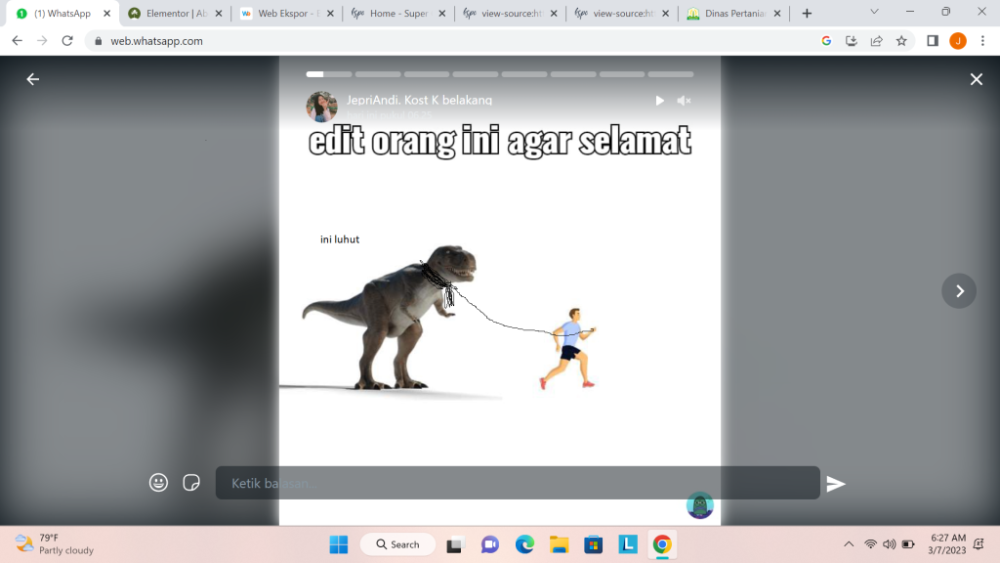Toggle the status mute speaker icon
The image size is (1000, 563).
pyautogui.click(x=684, y=101)
